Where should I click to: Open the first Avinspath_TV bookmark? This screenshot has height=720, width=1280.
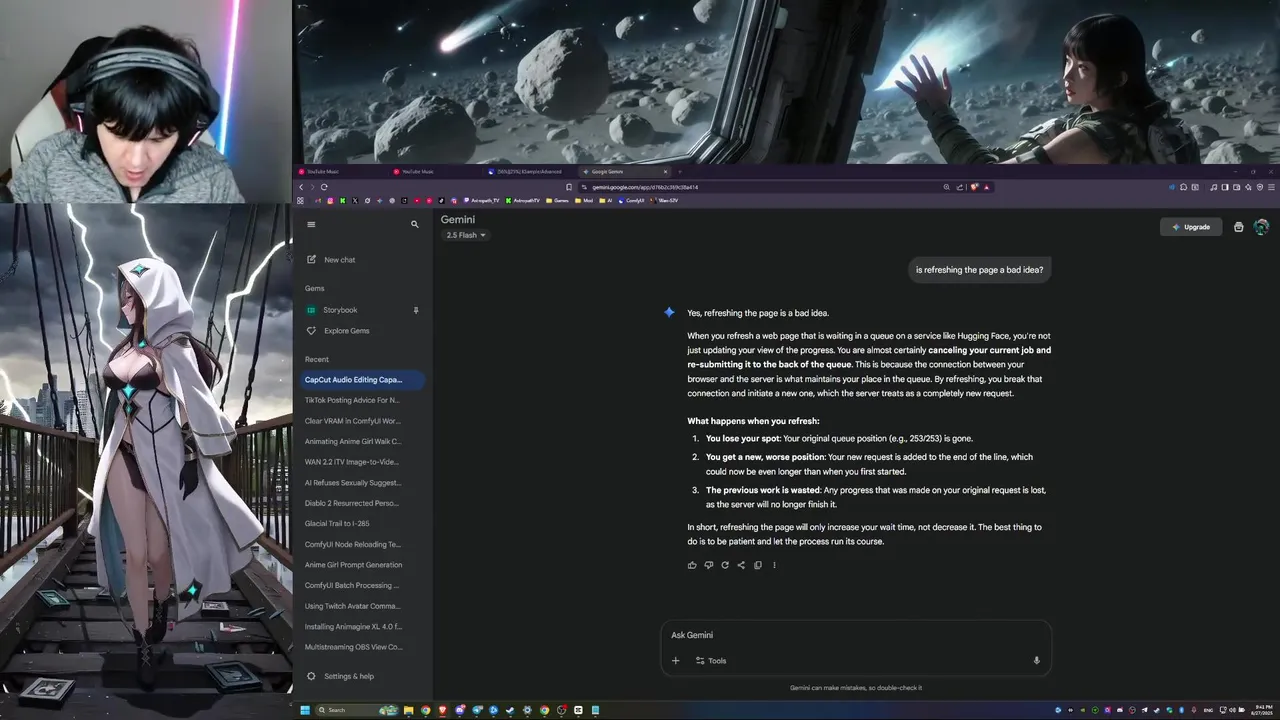point(482,201)
